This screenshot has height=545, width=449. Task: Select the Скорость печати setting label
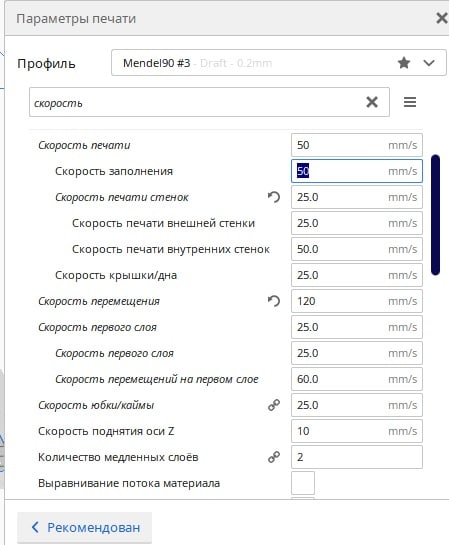(x=84, y=145)
